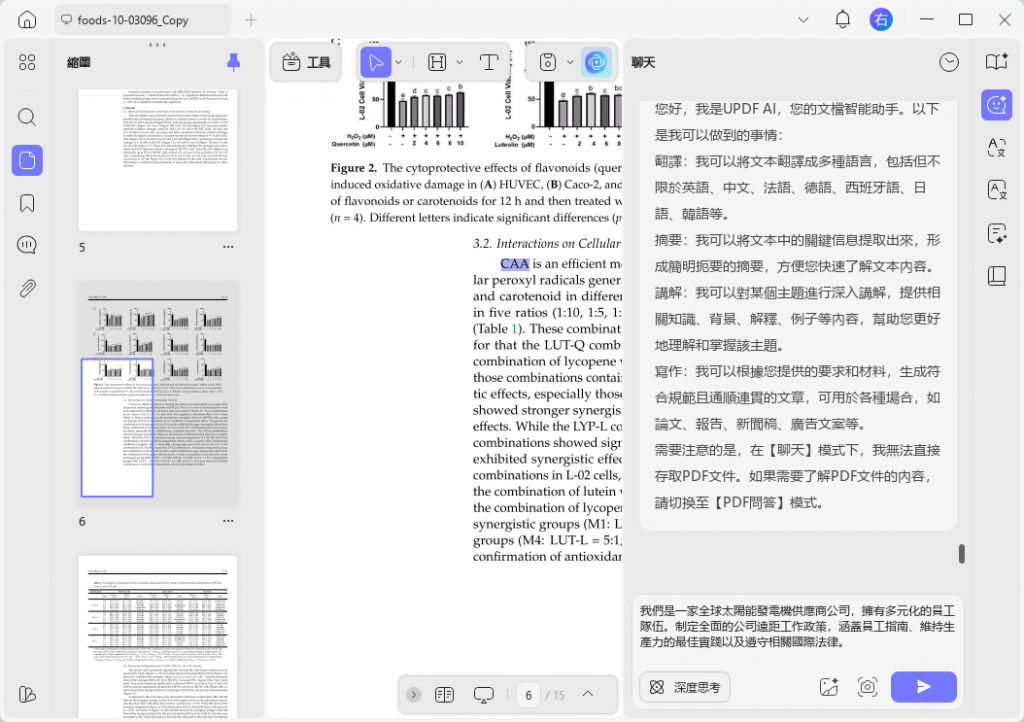Open more options for page 6
Image resolution: width=1024 pixels, height=722 pixels.
coord(228,521)
